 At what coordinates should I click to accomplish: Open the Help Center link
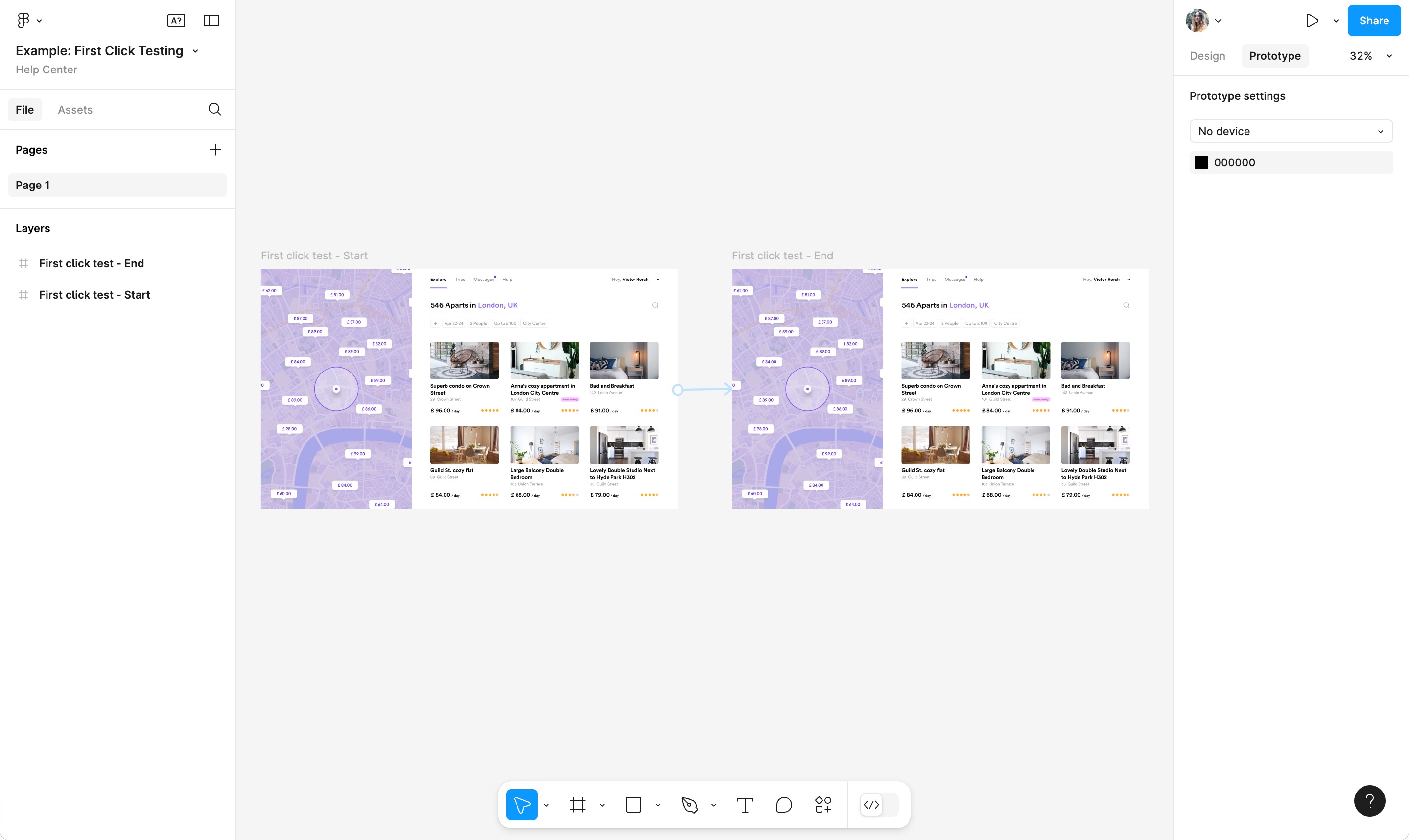pos(46,70)
